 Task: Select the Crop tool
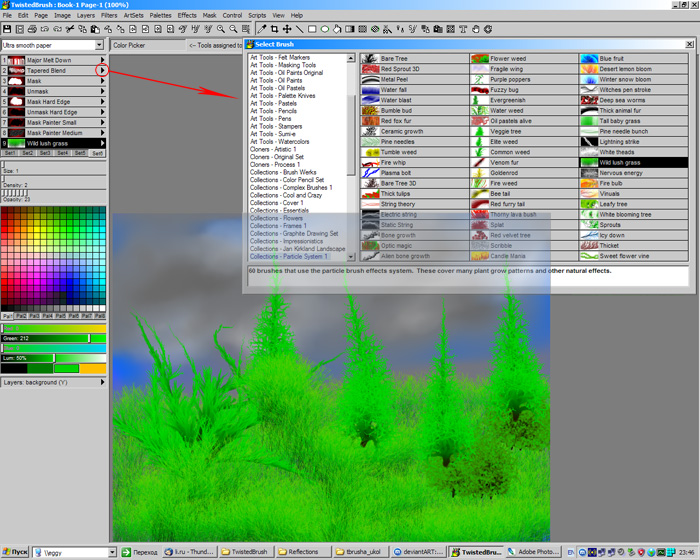pyautogui.click(x=275, y=29)
